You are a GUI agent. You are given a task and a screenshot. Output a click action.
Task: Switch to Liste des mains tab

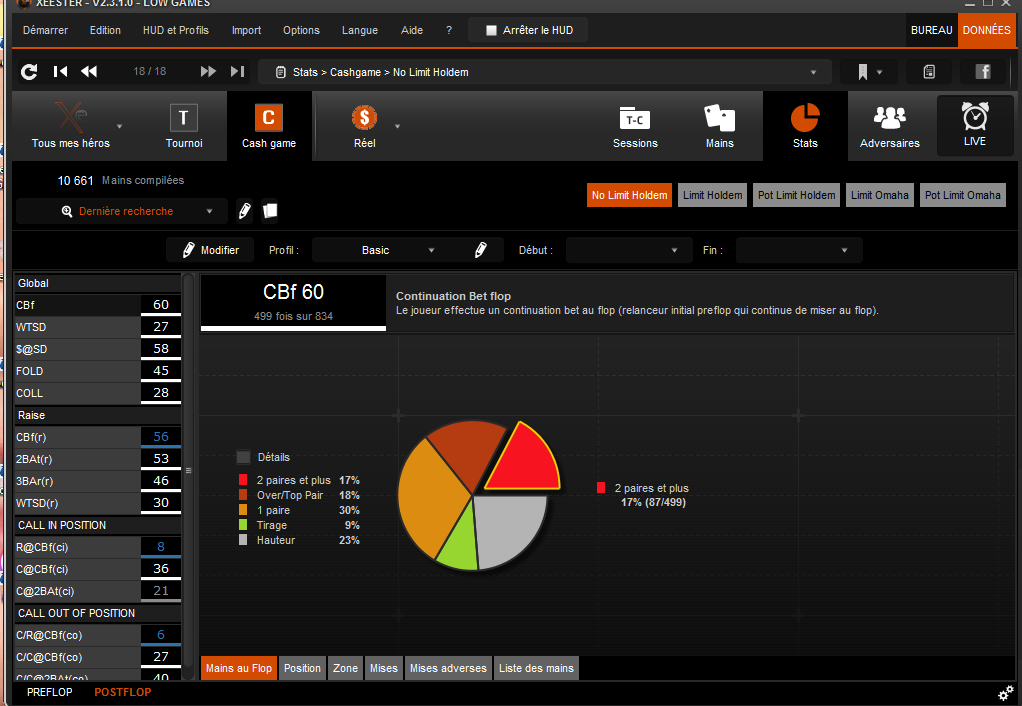tap(536, 668)
